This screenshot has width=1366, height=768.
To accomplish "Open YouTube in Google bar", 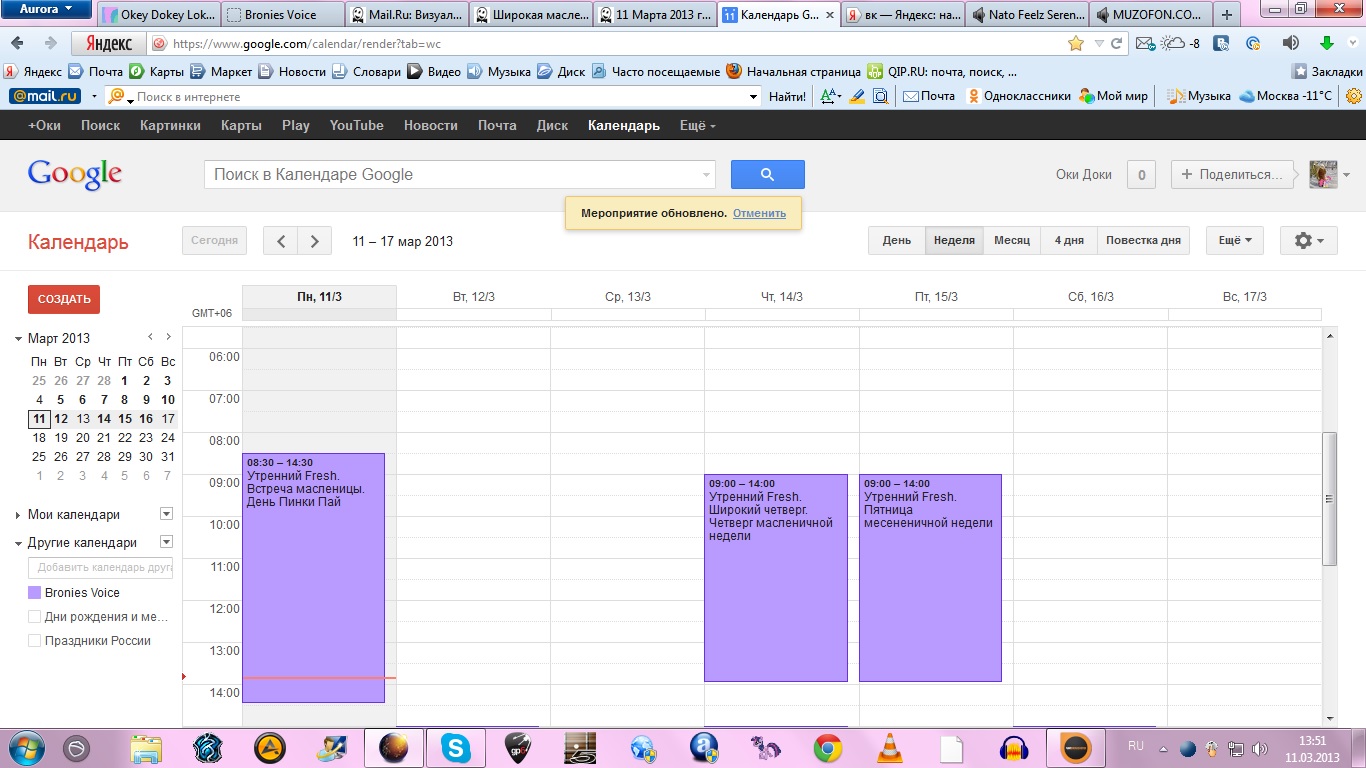I will [357, 126].
